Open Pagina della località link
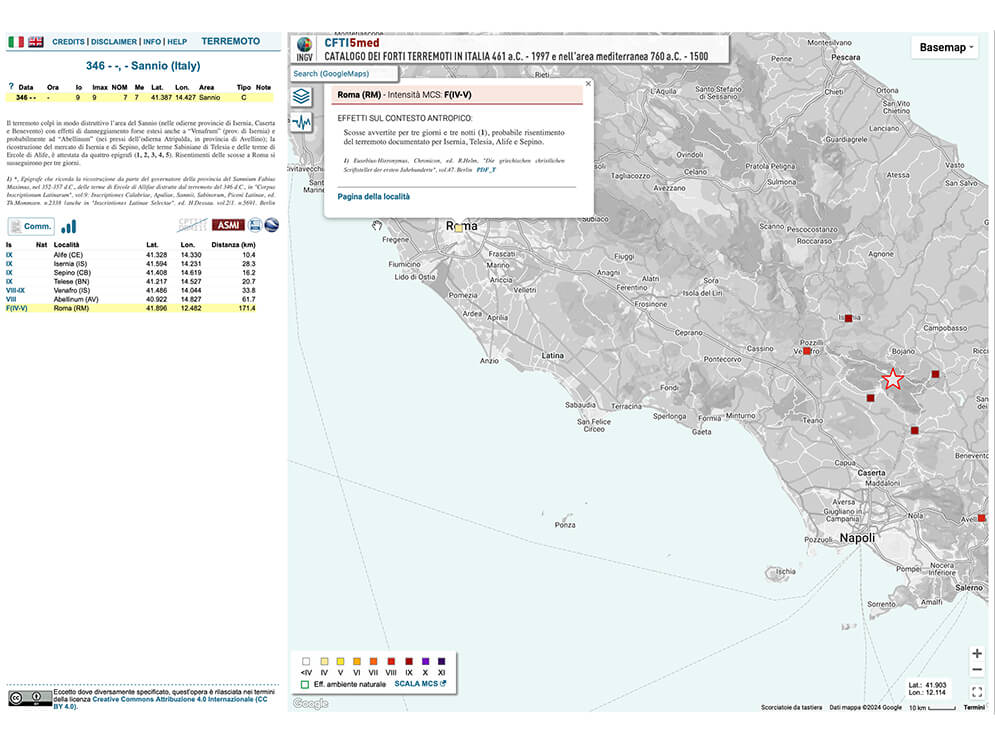 click(x=373, y=197)
